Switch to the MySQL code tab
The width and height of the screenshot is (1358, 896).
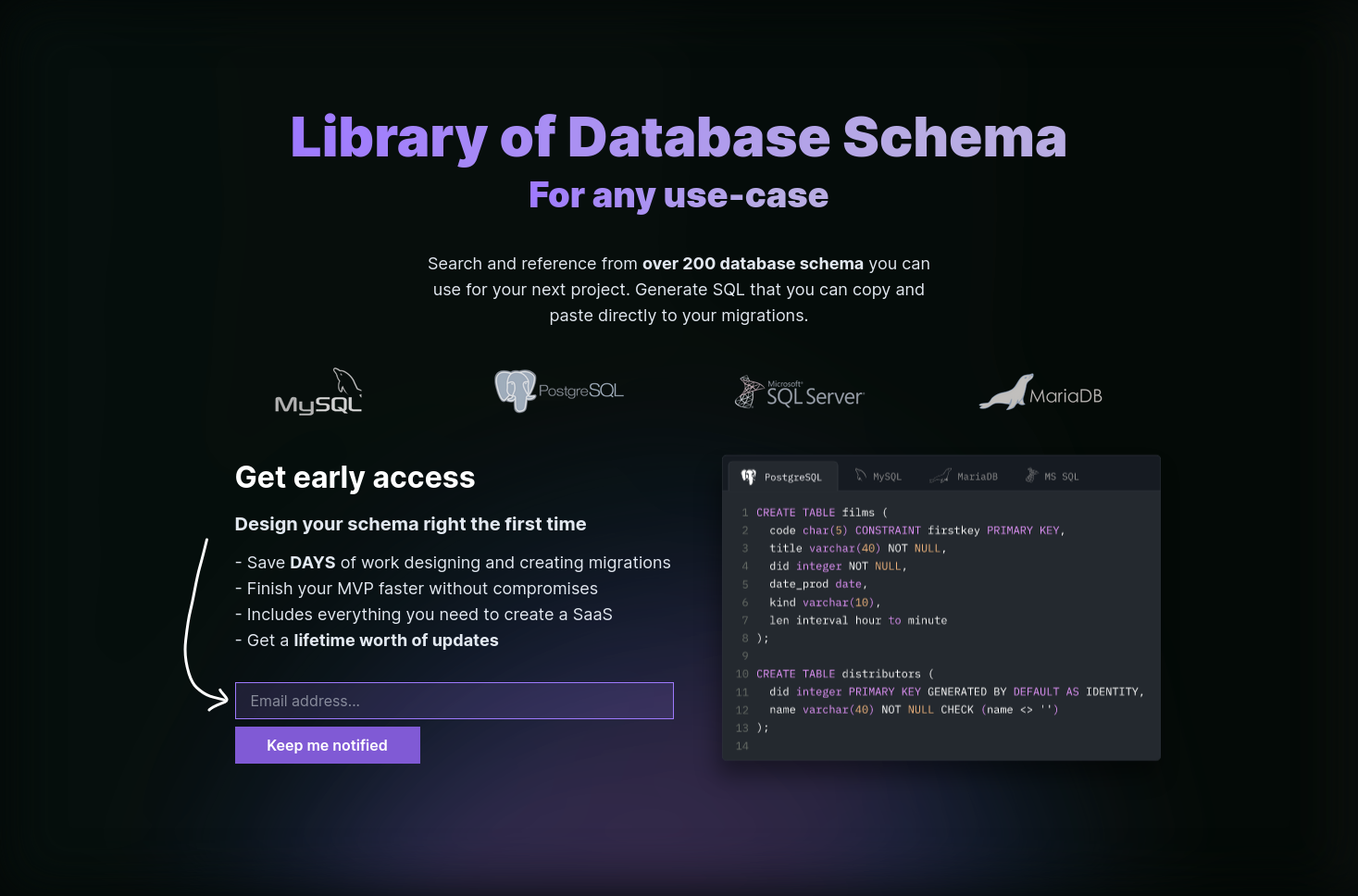[x=878, y=476]
